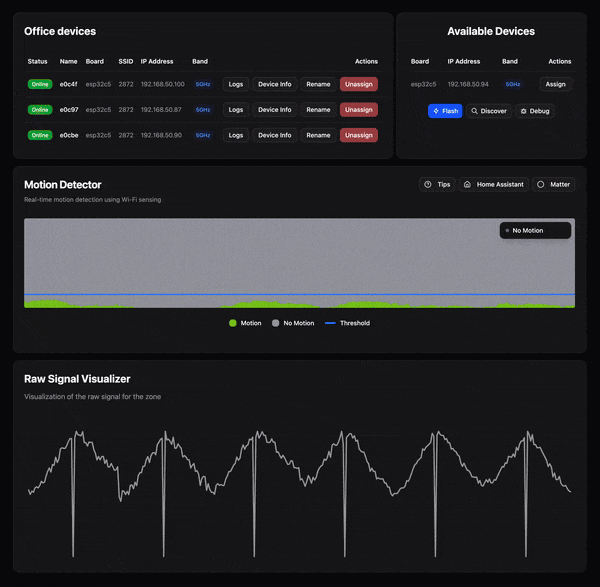Open Device Info for device e0c97

coord(275,110)
